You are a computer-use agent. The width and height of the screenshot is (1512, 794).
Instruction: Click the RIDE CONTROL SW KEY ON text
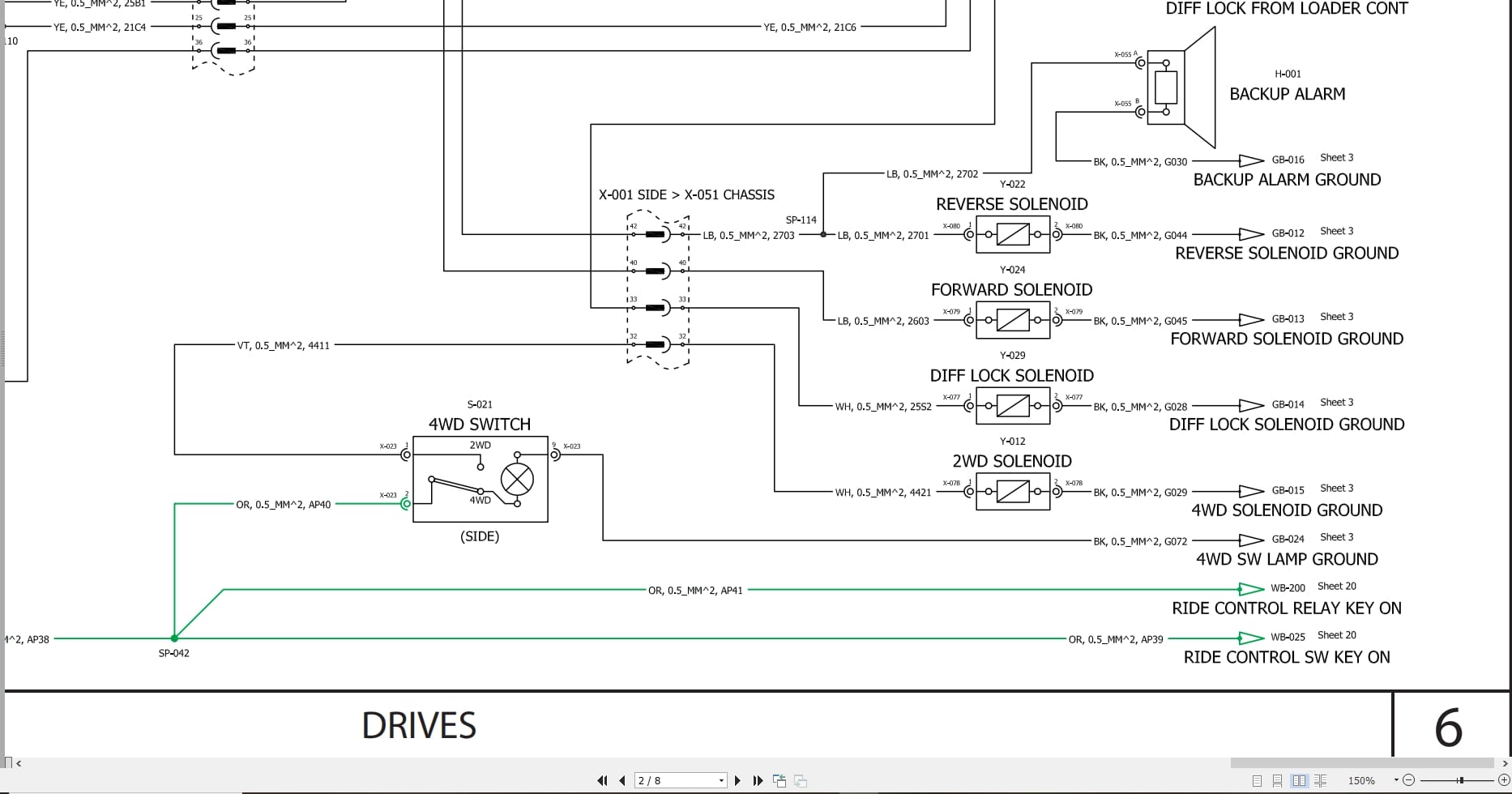1287,658
